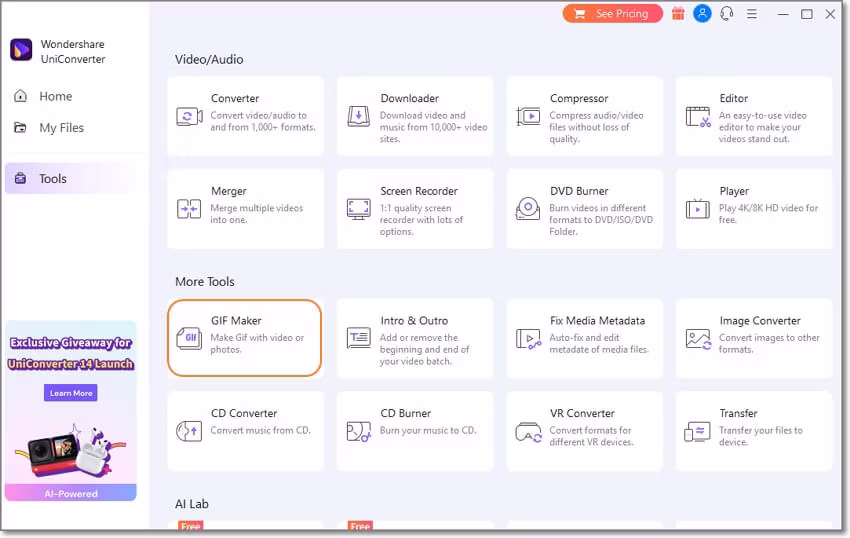Click the Downloader card title
The image size is (850, 538).
[409, 98]
